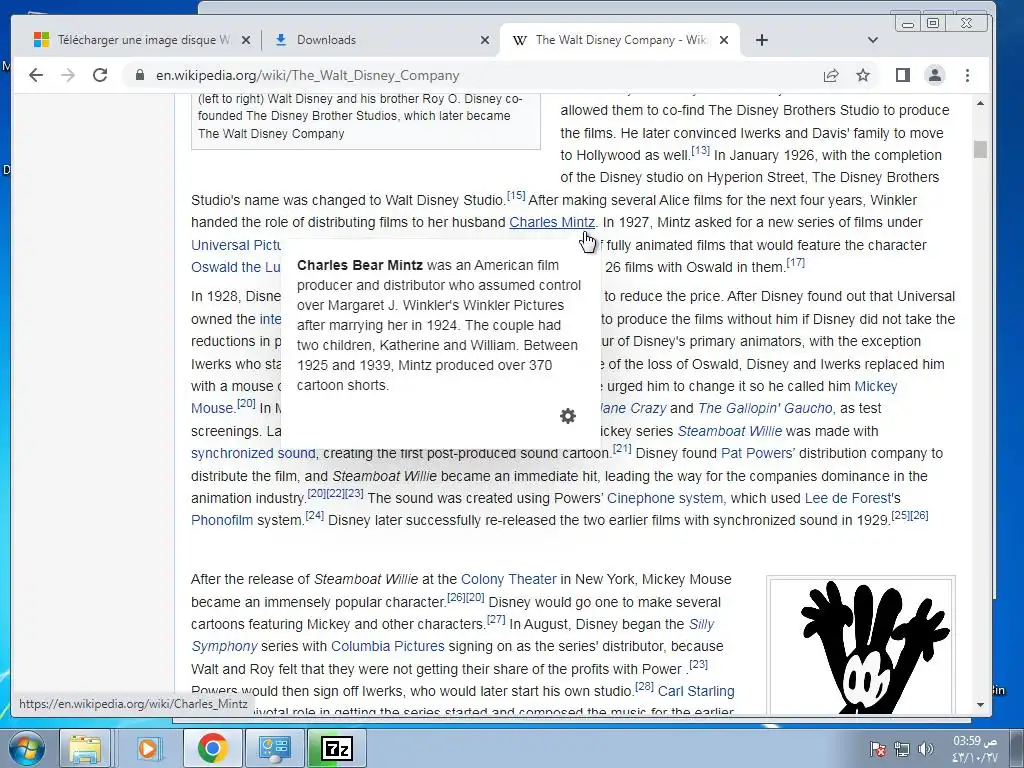Click the vertical scrollbar thumb
Screen dimensions: 1024x768
click(980, 150)
